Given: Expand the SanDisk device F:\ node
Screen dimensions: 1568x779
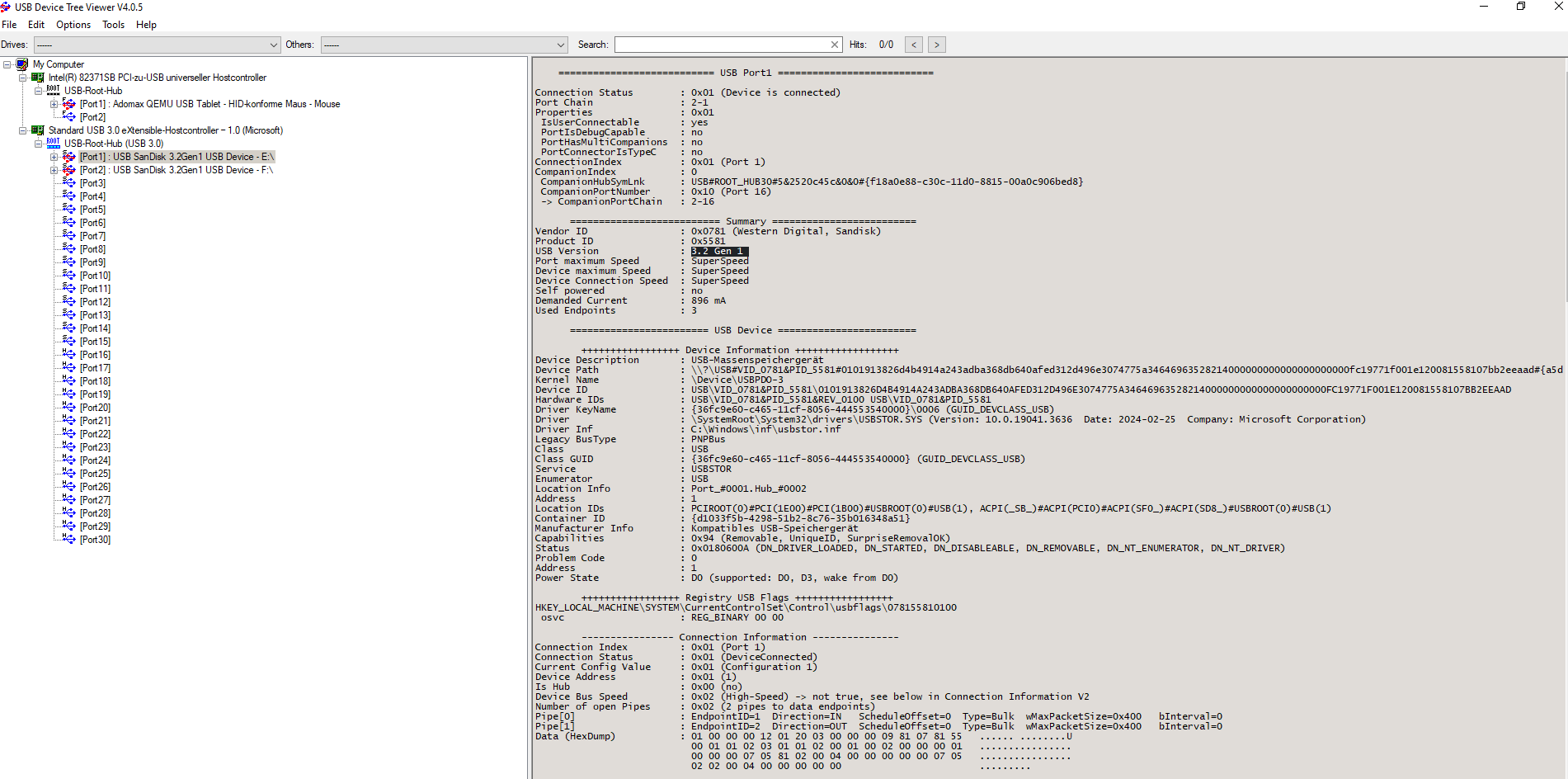Looking at the screenshot, I should [54, 170].
